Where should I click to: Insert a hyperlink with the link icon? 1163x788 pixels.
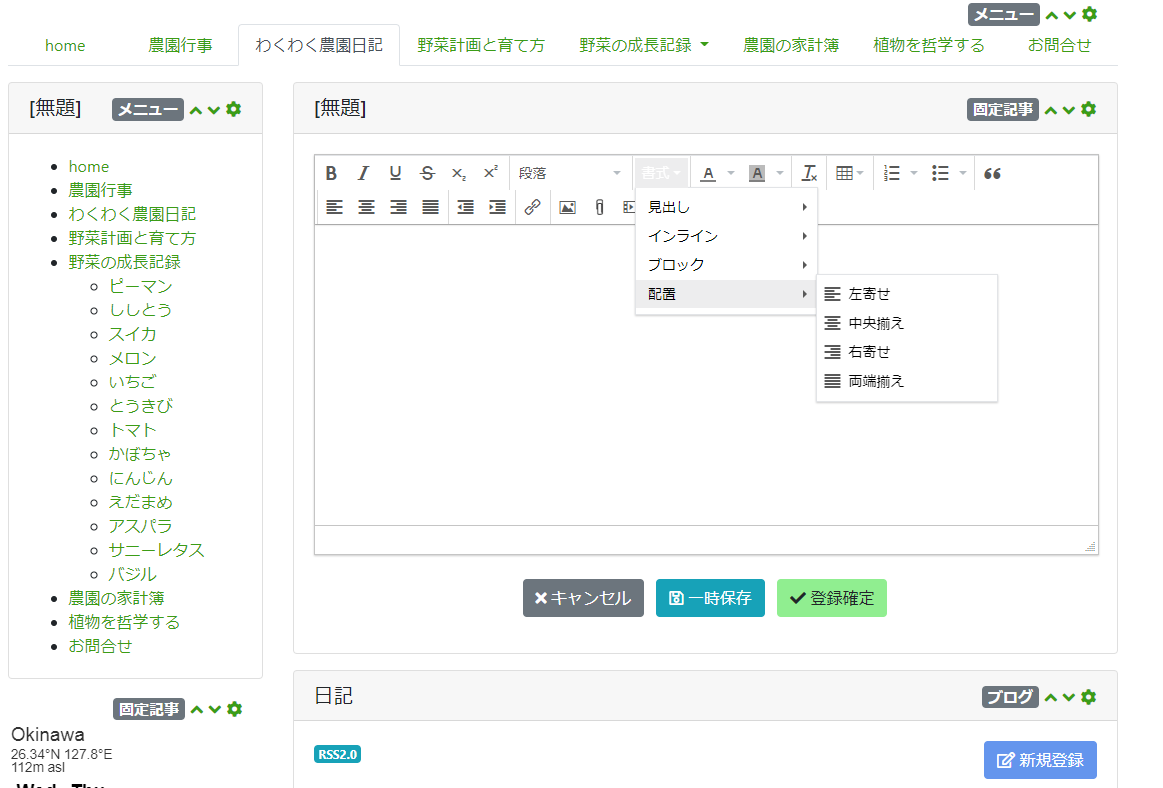click(x=532, y=207)
